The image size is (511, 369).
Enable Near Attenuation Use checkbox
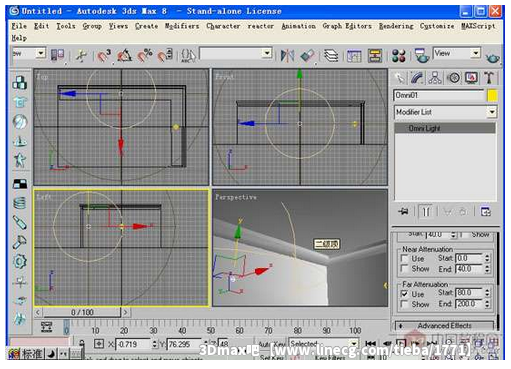point(405,259)
